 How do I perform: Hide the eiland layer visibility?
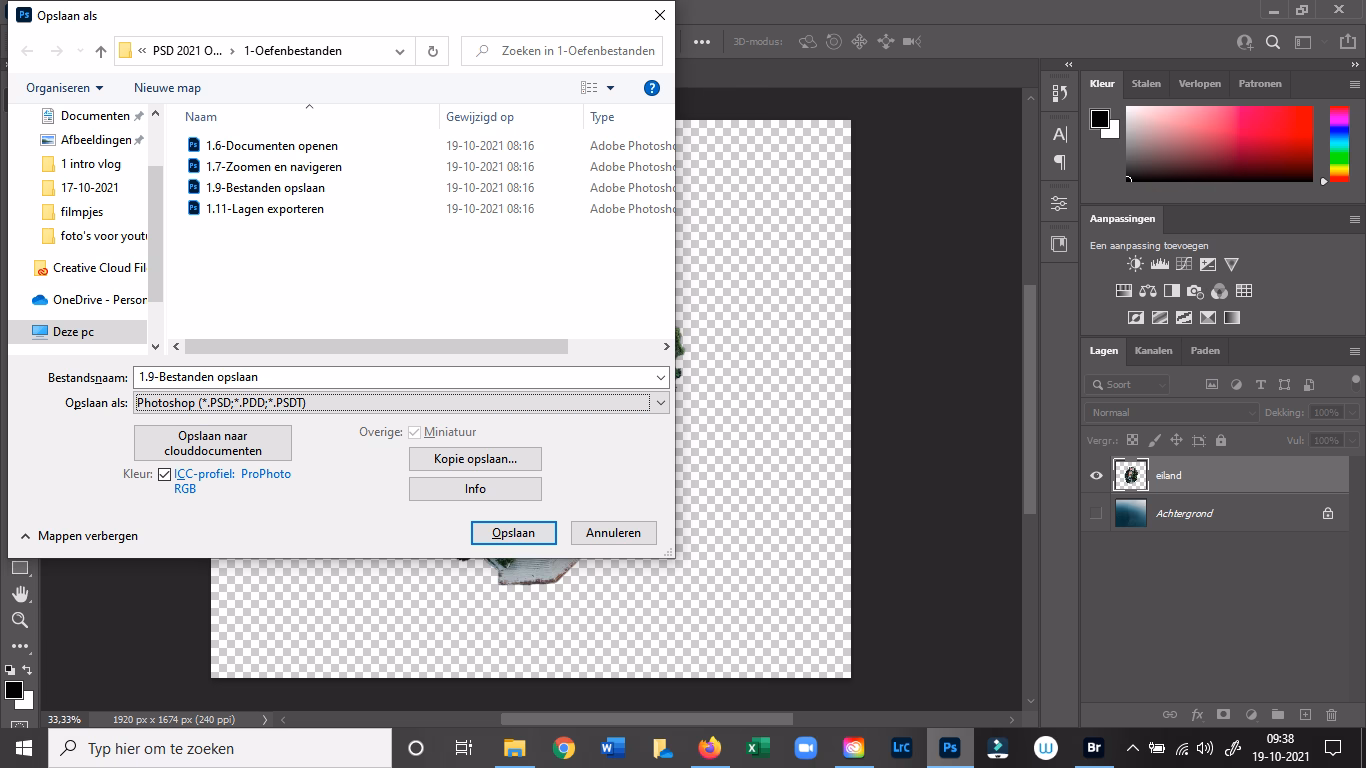coord(1095,475)
